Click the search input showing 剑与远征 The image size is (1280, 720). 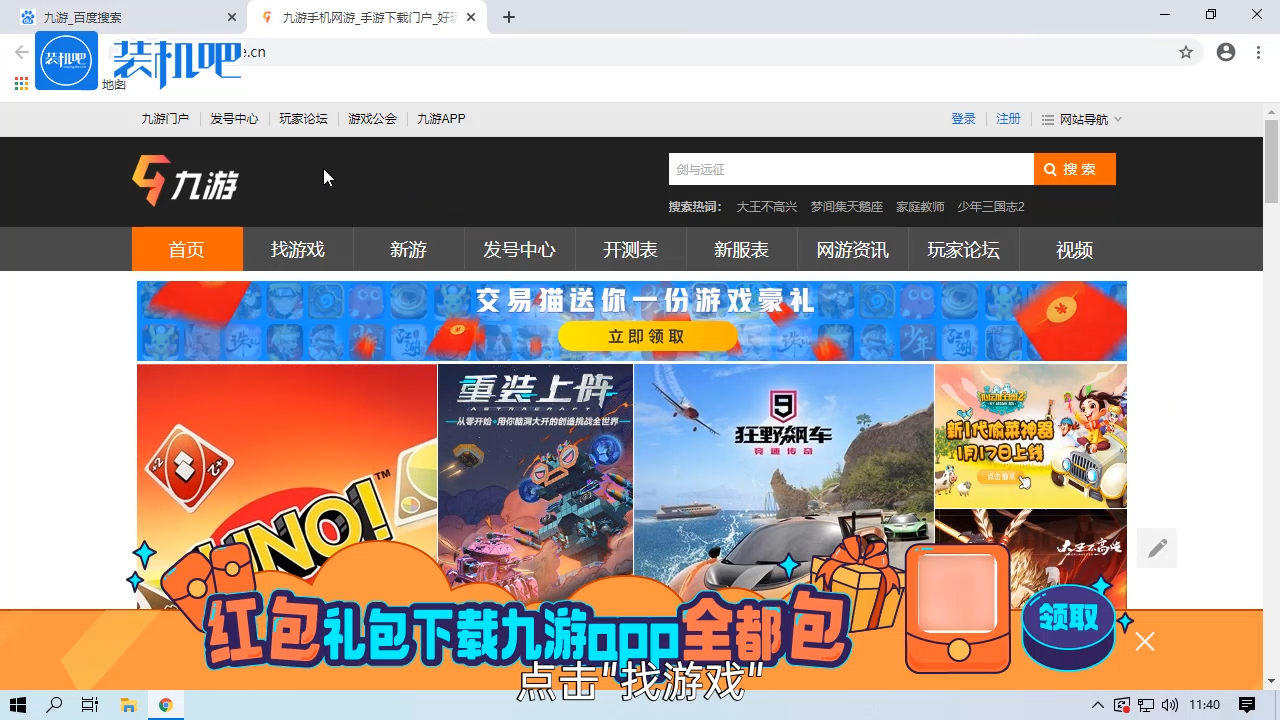(850, 169)
